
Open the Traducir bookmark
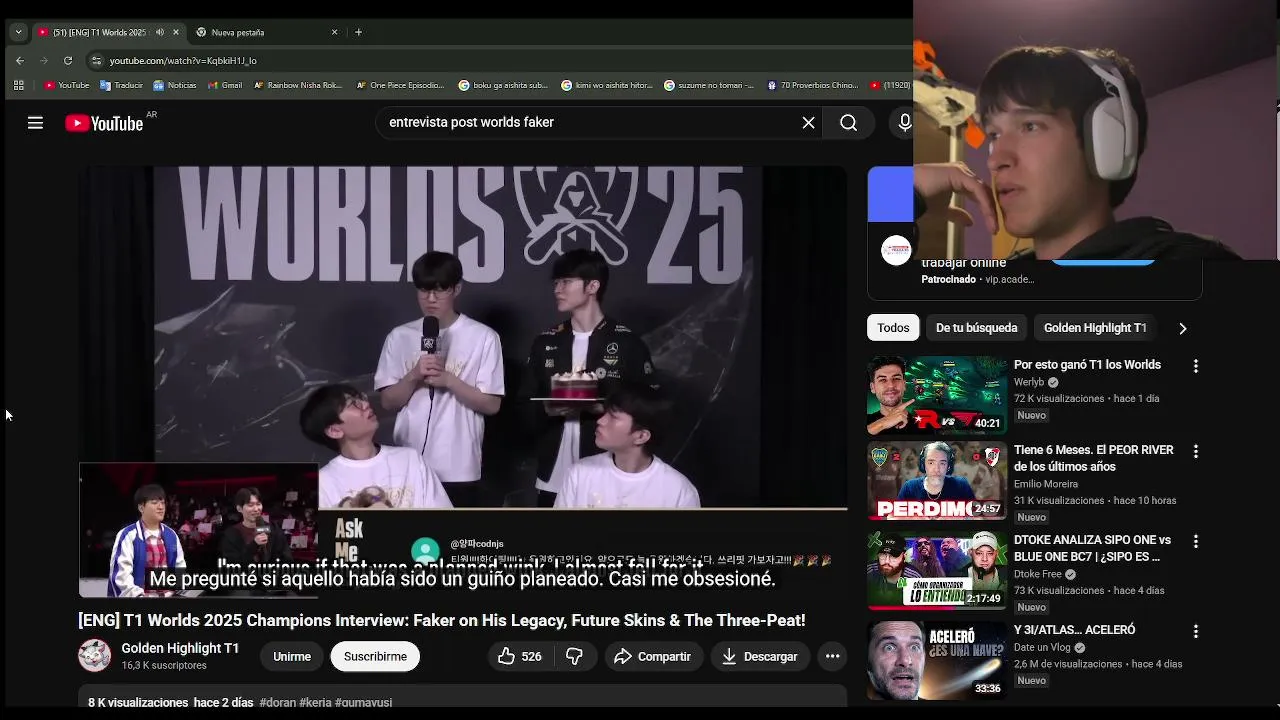click(x=121, y=85)
